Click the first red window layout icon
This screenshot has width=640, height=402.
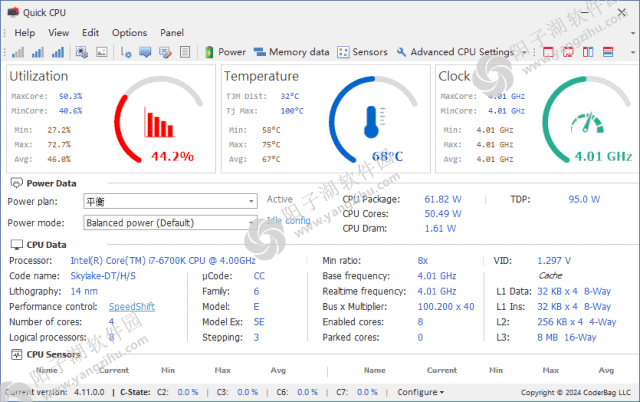[548, 52]
